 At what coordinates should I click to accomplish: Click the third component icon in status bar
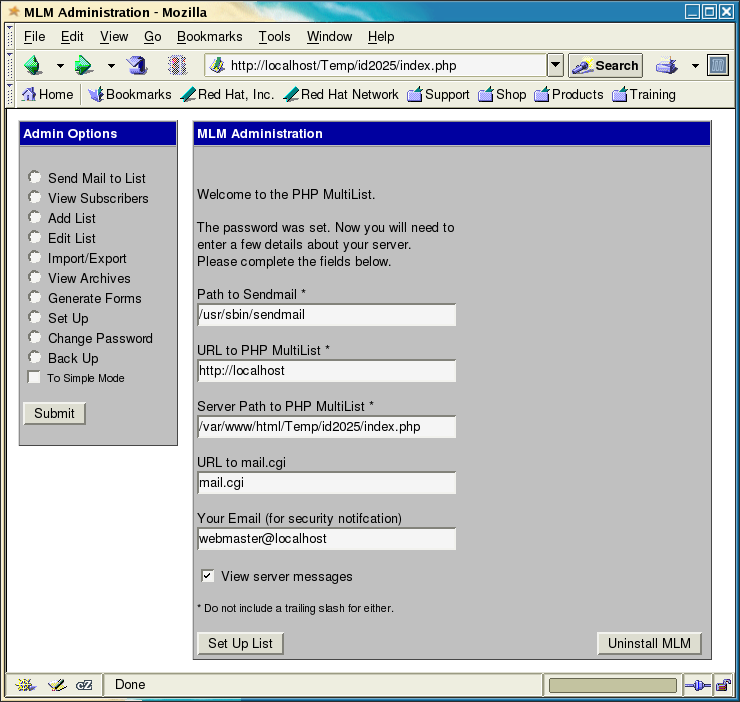[84, 685]
